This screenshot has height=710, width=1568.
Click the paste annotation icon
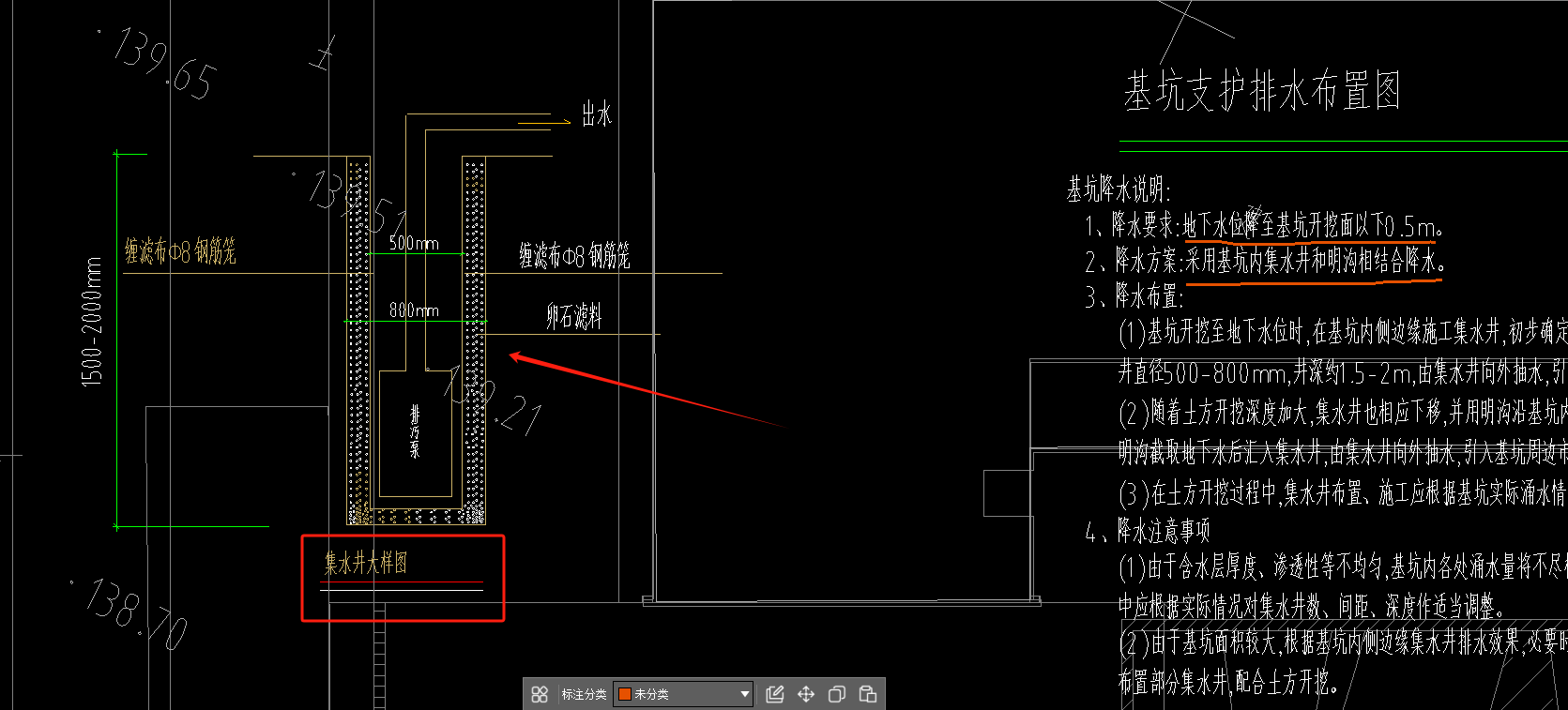868,694
